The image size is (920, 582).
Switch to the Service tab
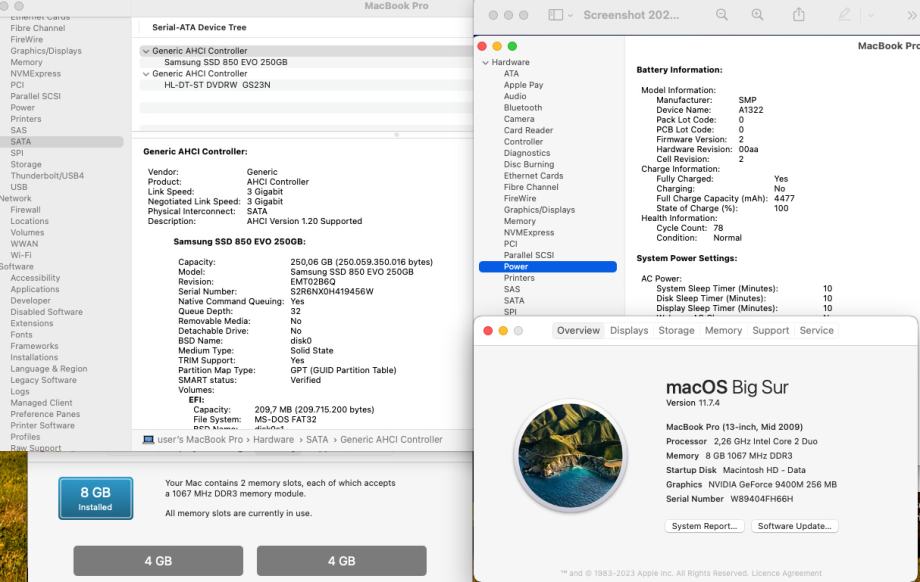coord(816,330)
